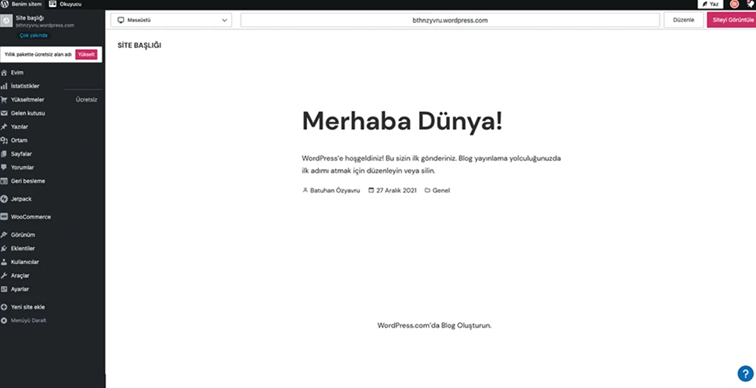Click the Çok yakında badge
The height and width of the screenshot is (388, 756).
click(33, 35)
